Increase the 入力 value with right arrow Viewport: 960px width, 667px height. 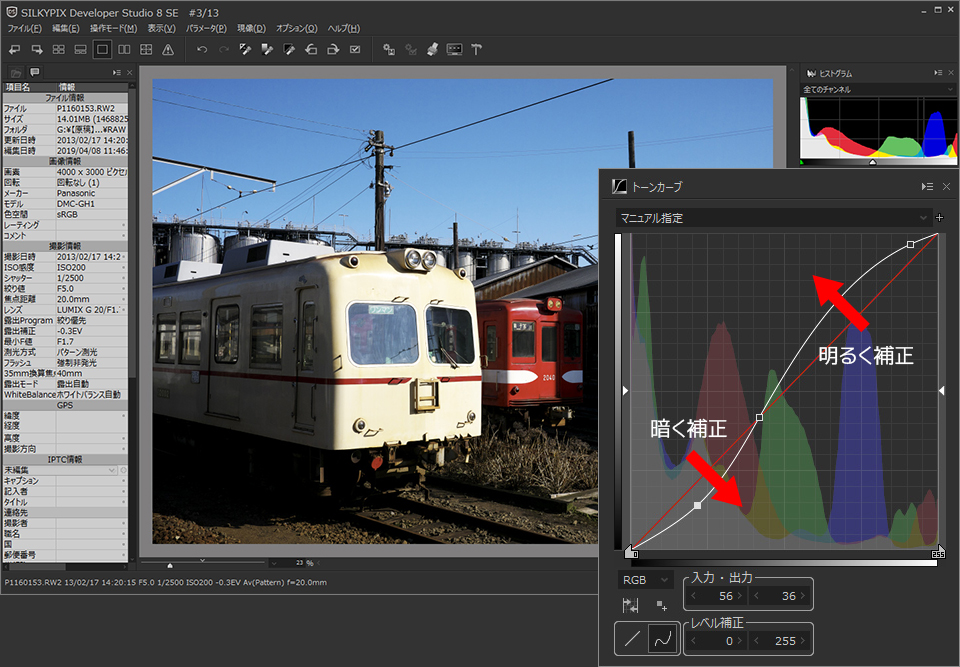coord(741,596)
